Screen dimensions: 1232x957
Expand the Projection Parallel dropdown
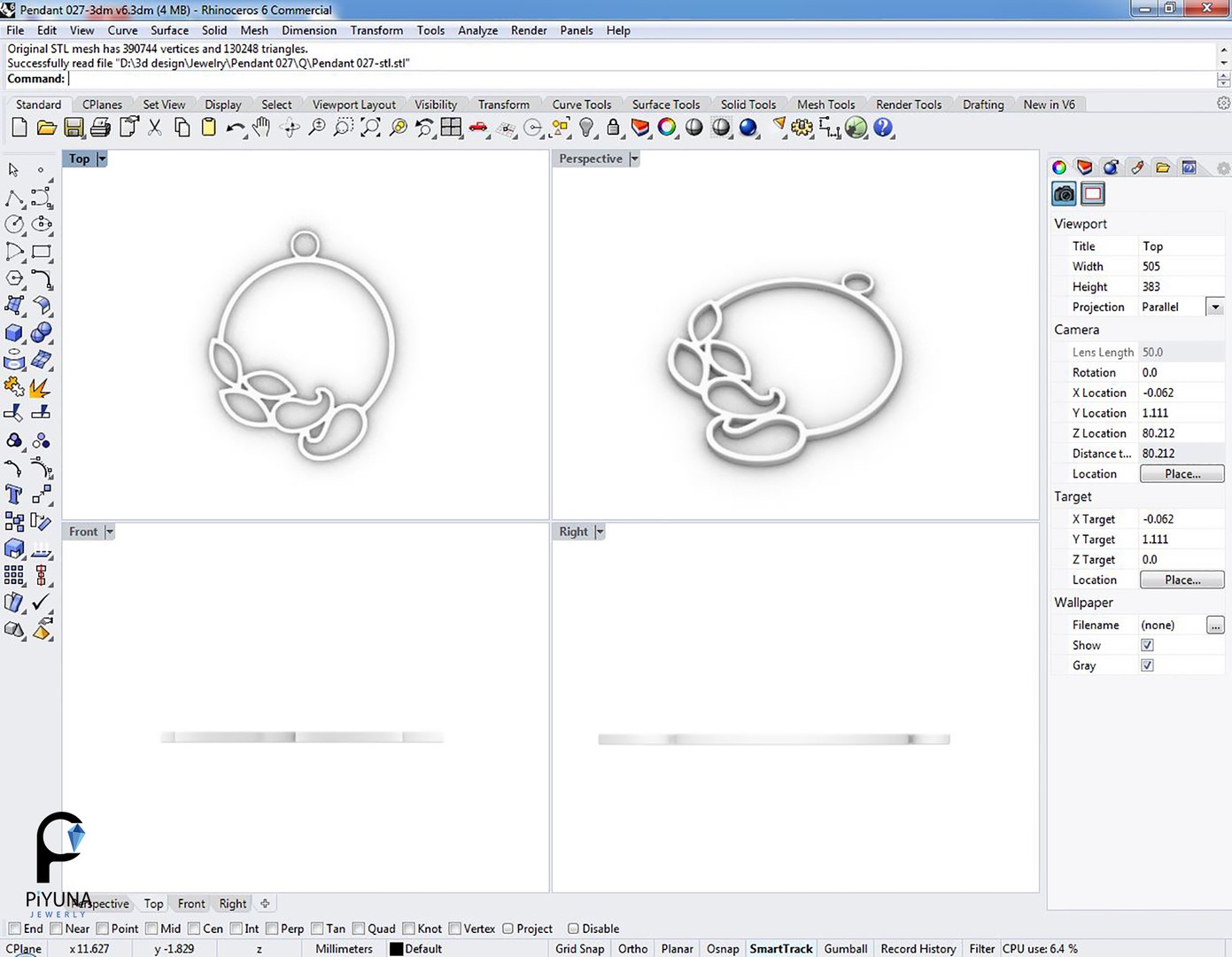tap(1215, 307)
